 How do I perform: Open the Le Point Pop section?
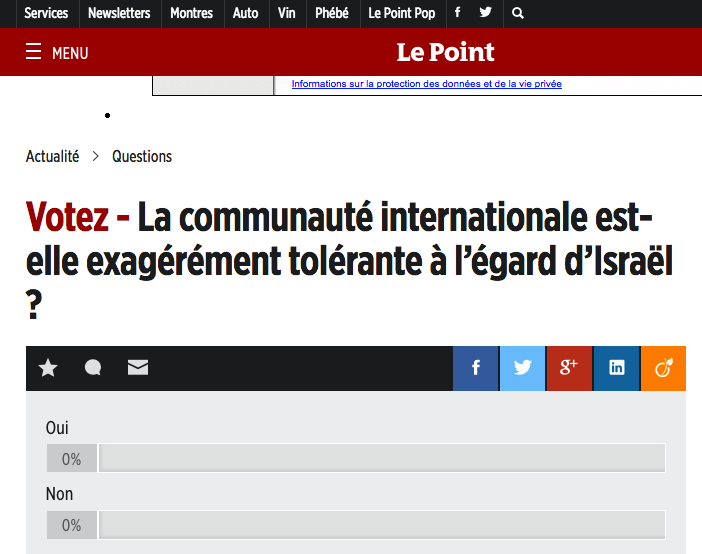[x=402, y=13]
